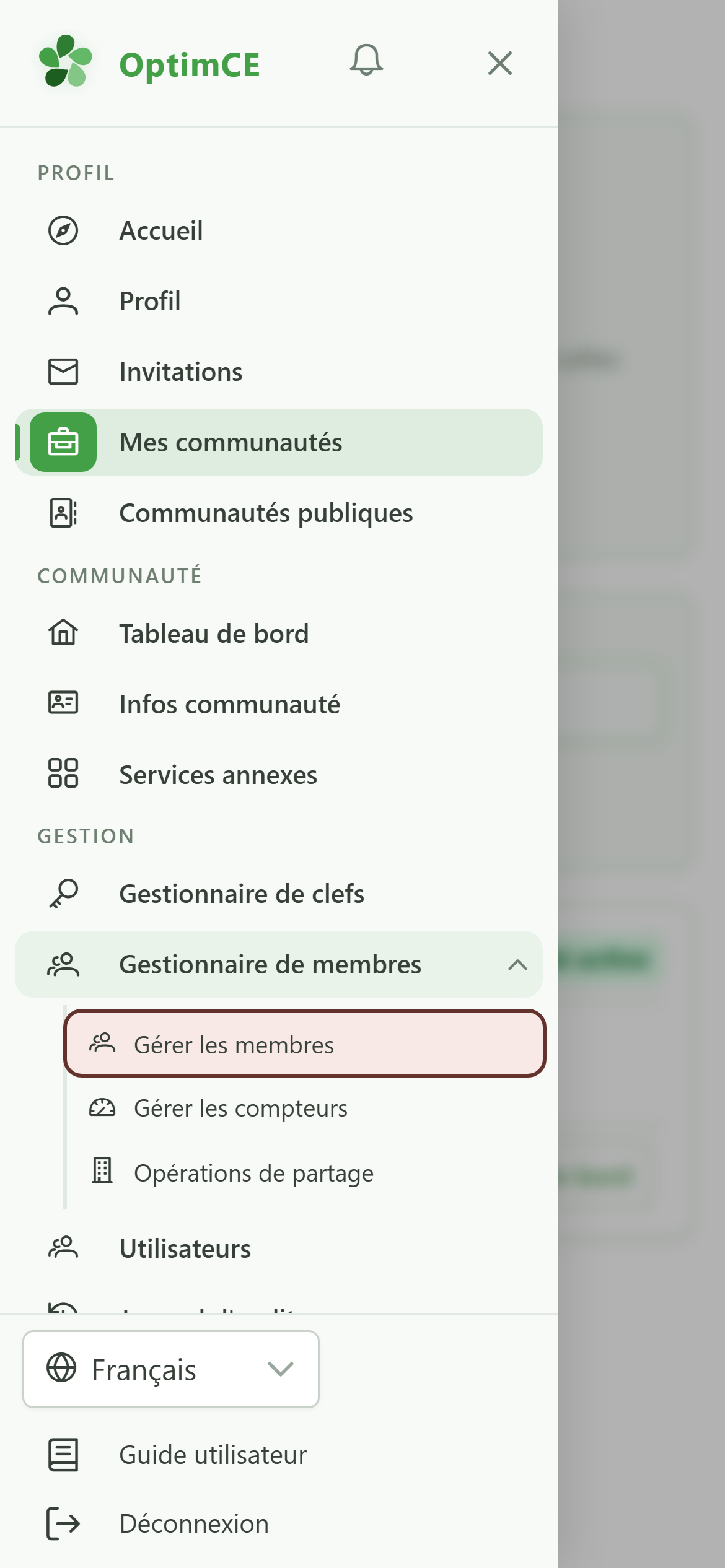Open the Français language dropdown

tap(171, 1369)
